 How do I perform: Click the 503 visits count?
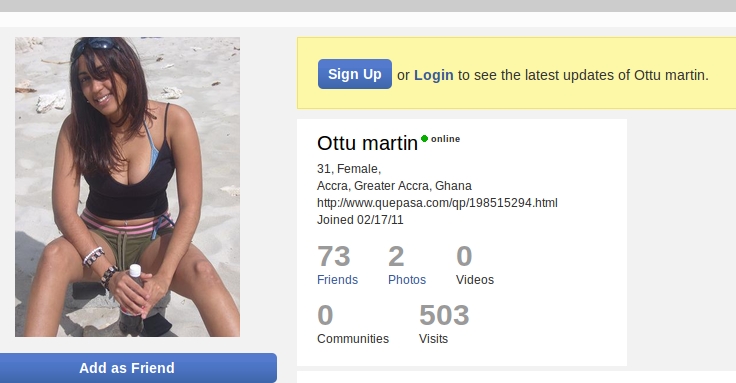444,315
